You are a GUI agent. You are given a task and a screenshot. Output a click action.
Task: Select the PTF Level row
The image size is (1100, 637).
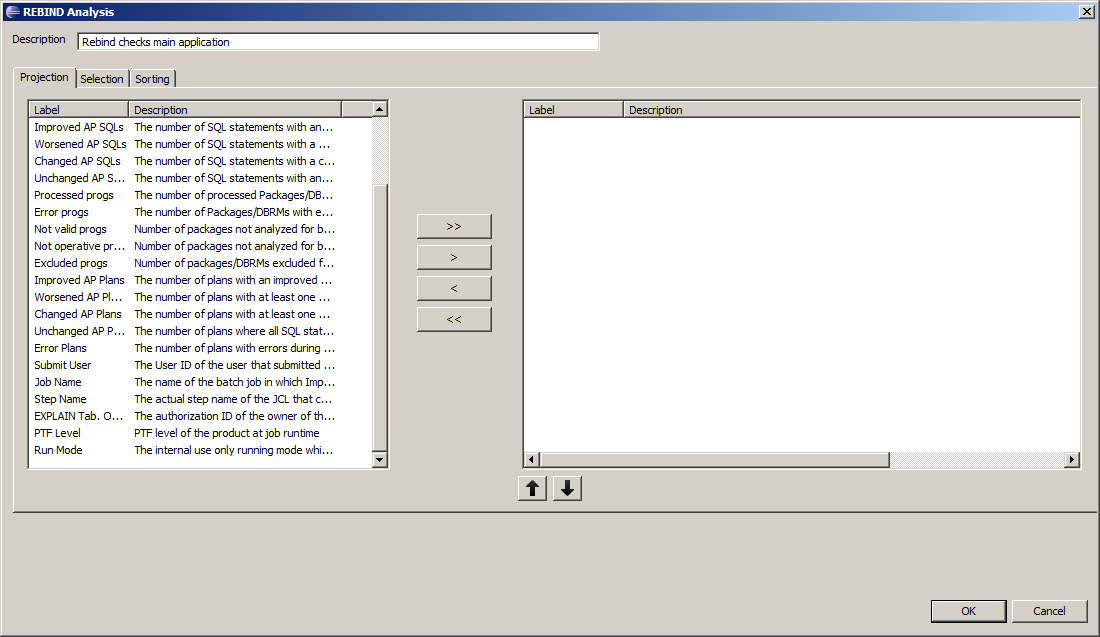click(x=58, y=433)
